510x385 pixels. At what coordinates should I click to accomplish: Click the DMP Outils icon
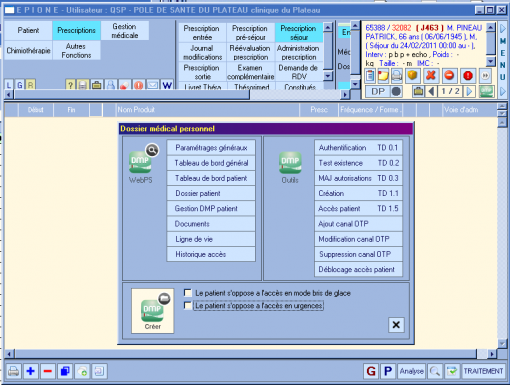tap(290, 162)
